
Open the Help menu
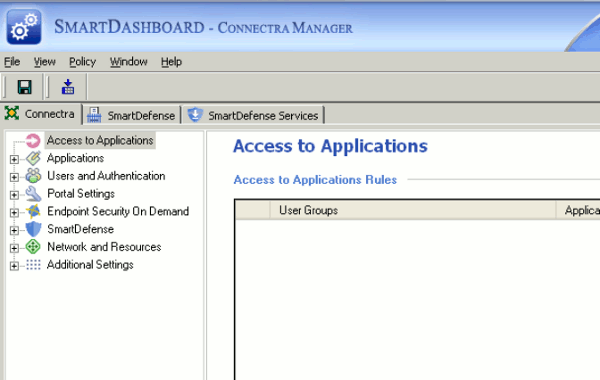(x=171, y=62)
